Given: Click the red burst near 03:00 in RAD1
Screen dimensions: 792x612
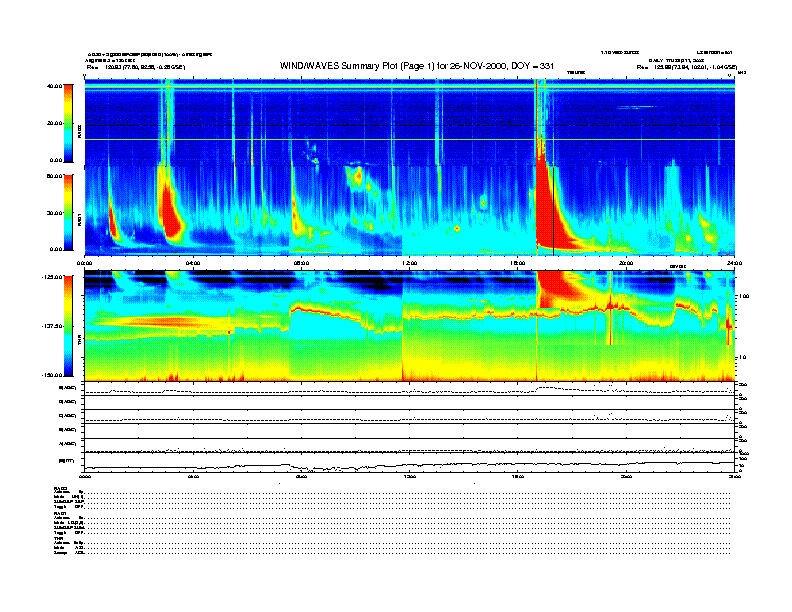Looking at the screenshot, I should click(x=171, y=212).
